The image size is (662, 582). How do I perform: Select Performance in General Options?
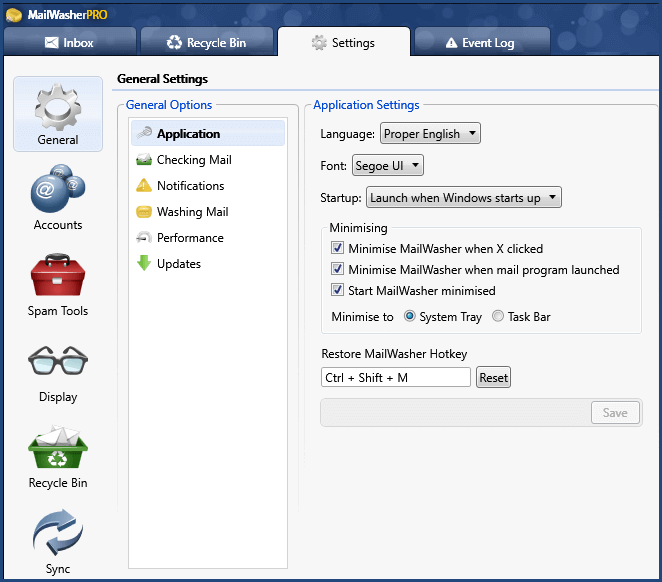click(208, 238)
